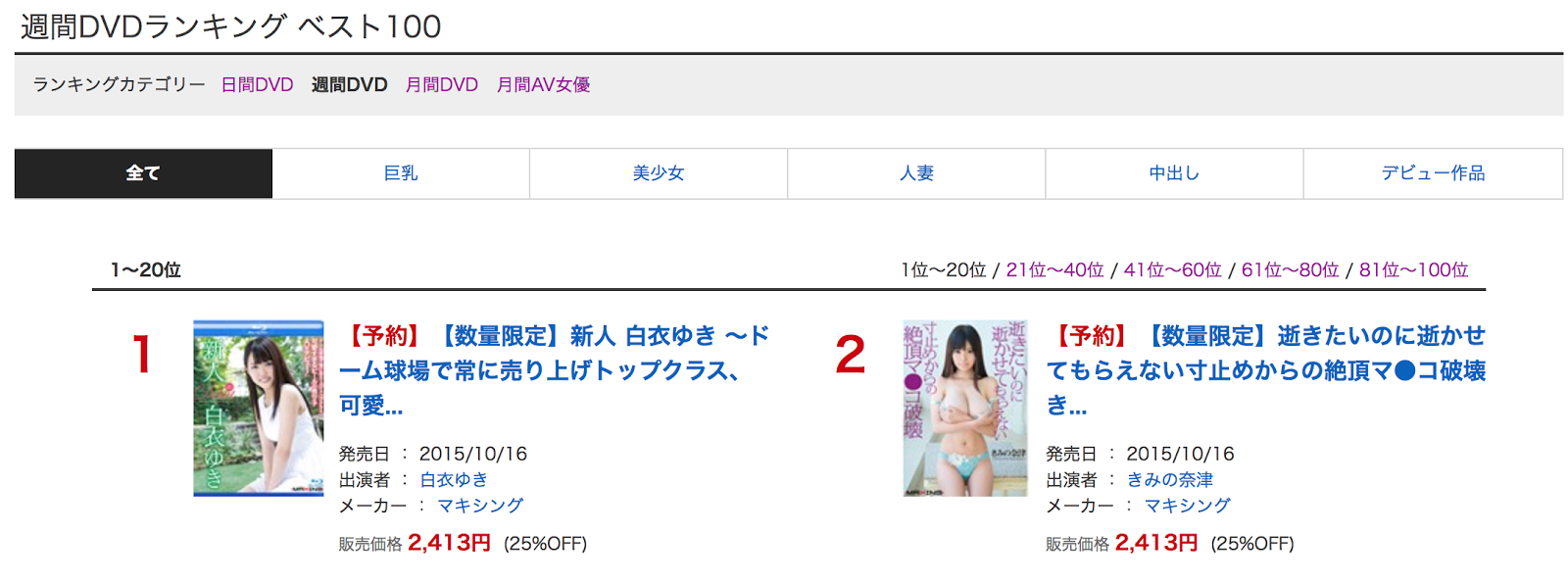Select the 全て category tab
The width and height of the screenshot is (1568, 582).
(x=143, y=173)
